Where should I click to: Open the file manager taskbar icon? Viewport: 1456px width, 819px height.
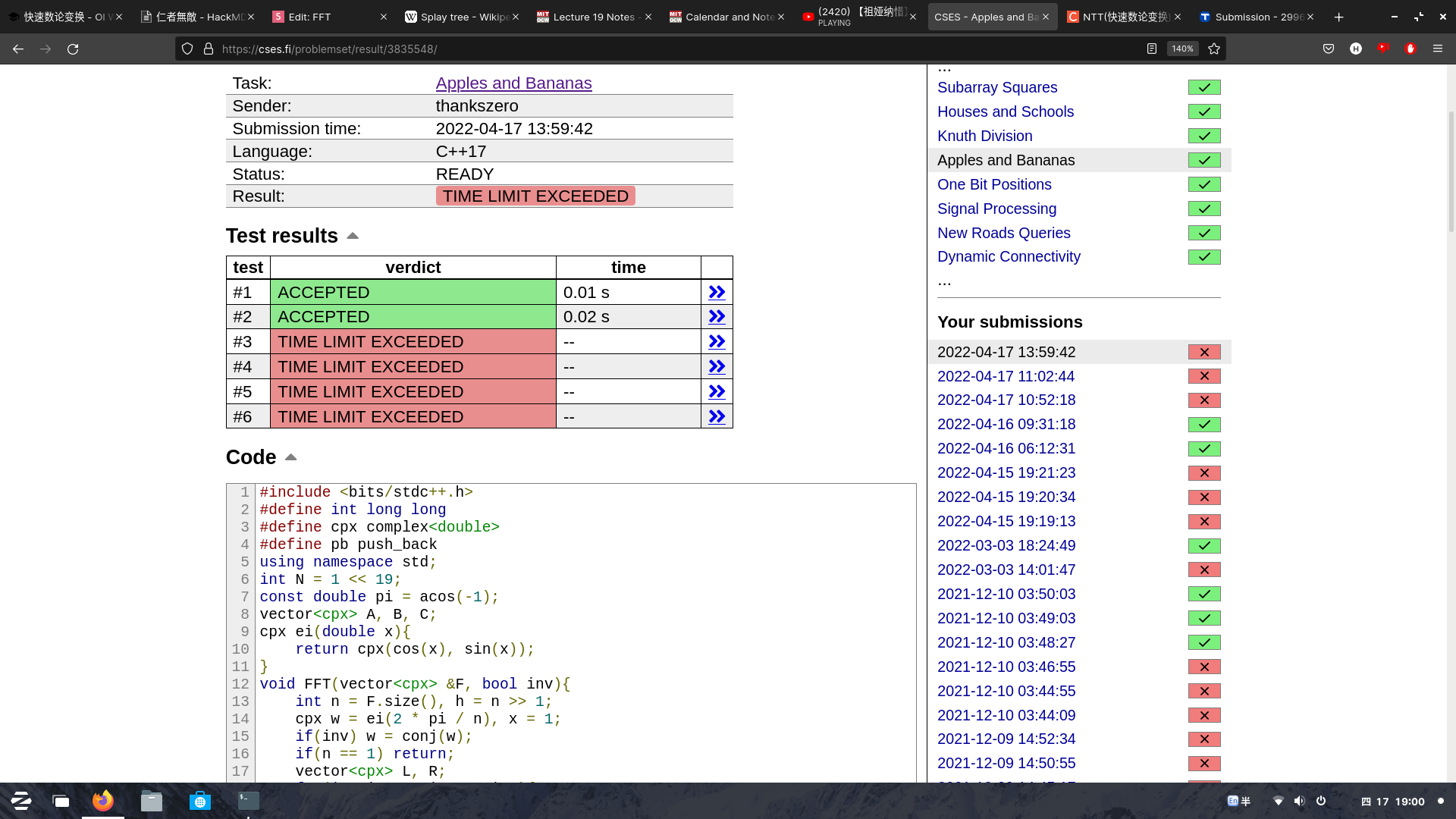pyautogui.click(x=152, y=801)
